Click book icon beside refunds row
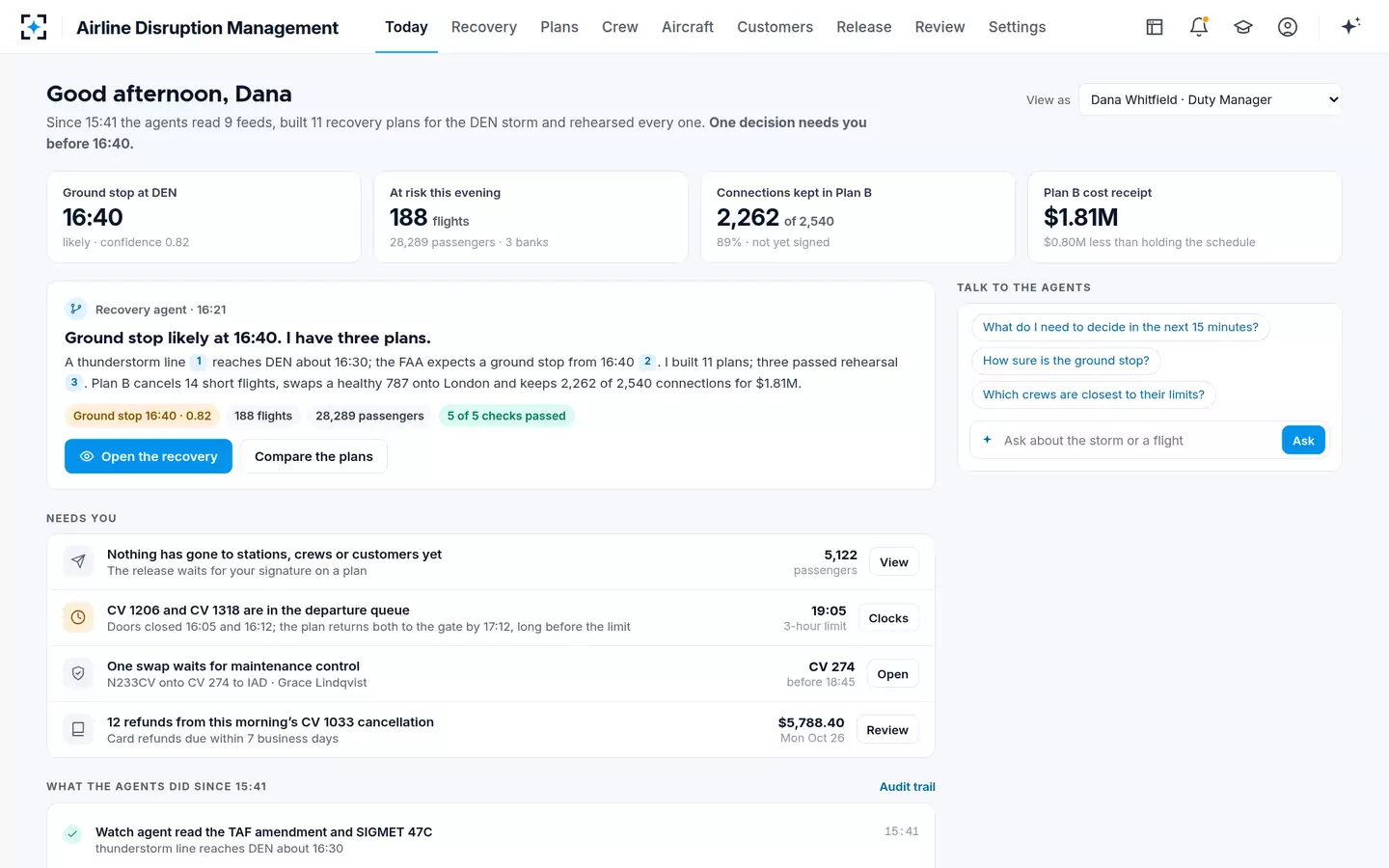The height and width of the screenshot is (868, 1389). click(x=78, y=730)
